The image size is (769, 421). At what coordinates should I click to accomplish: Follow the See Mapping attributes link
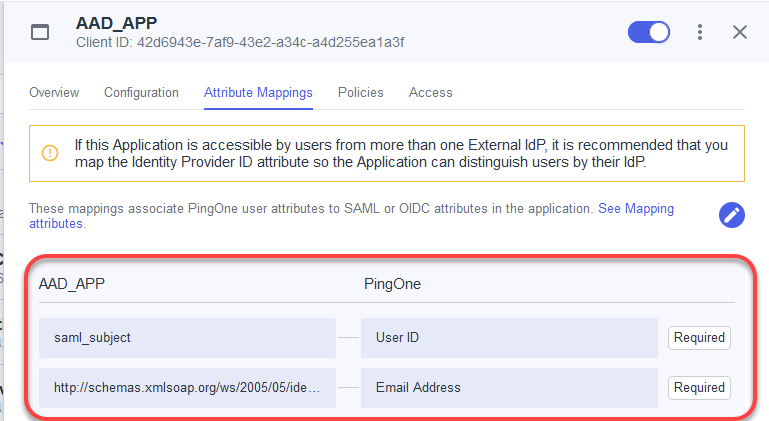click(x=635, y=209)
